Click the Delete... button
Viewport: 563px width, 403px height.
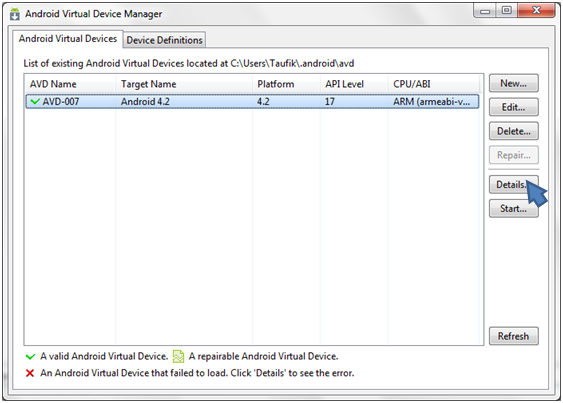(x=513, y=131)
